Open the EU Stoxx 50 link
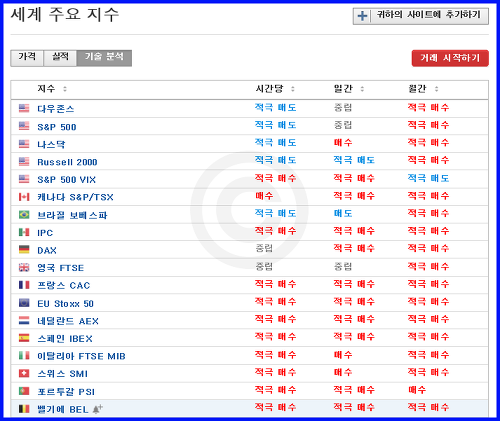The image size is (500, 421). point(65,303)
